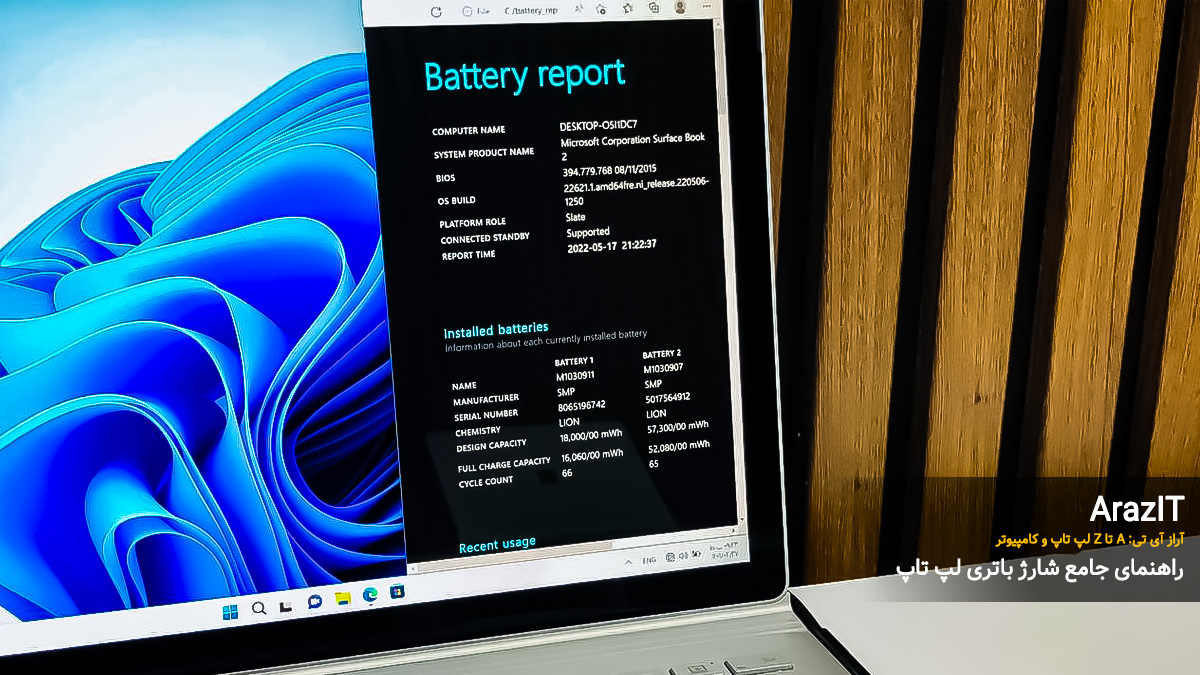Select the MANUFACTURER row label

click(x=486, y=401)
